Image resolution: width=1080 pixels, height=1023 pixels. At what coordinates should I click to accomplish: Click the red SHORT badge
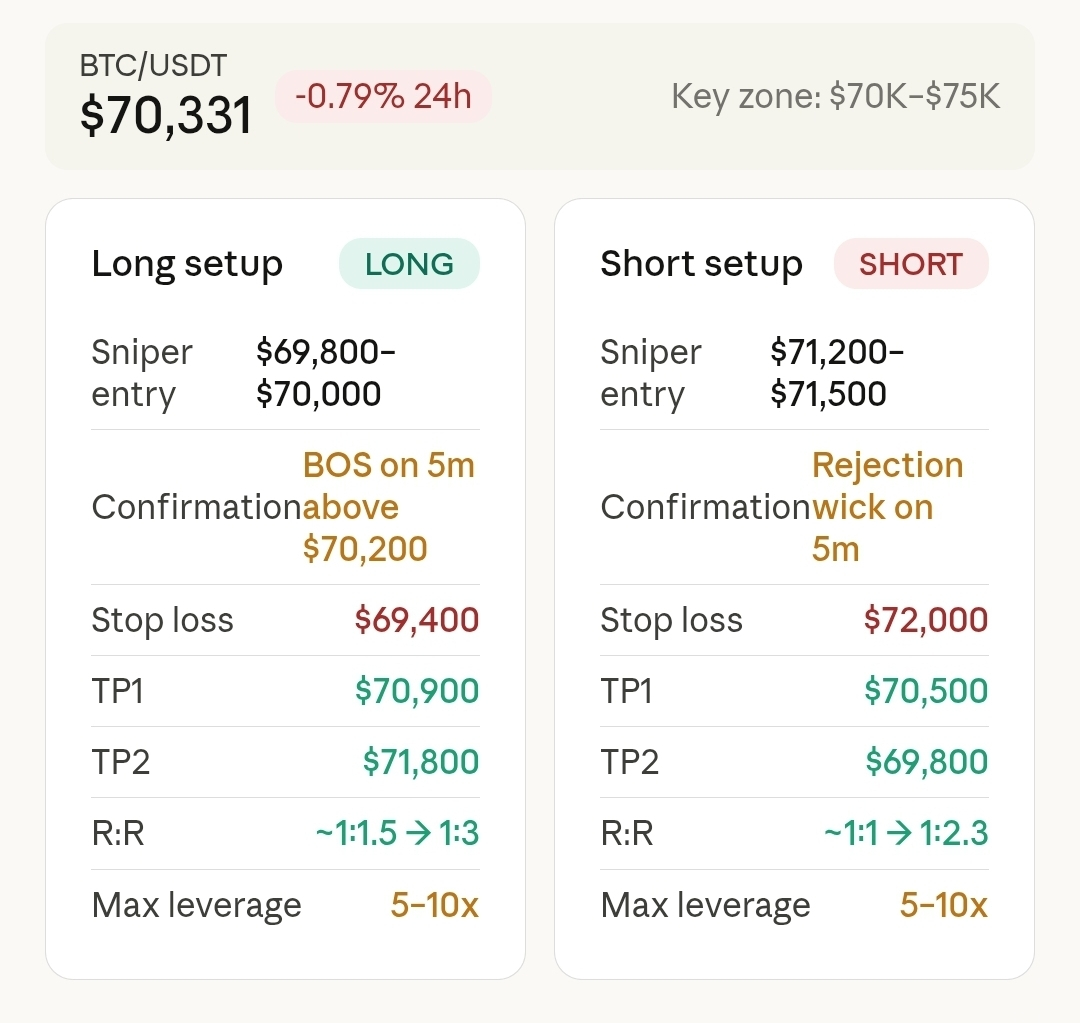911,264
